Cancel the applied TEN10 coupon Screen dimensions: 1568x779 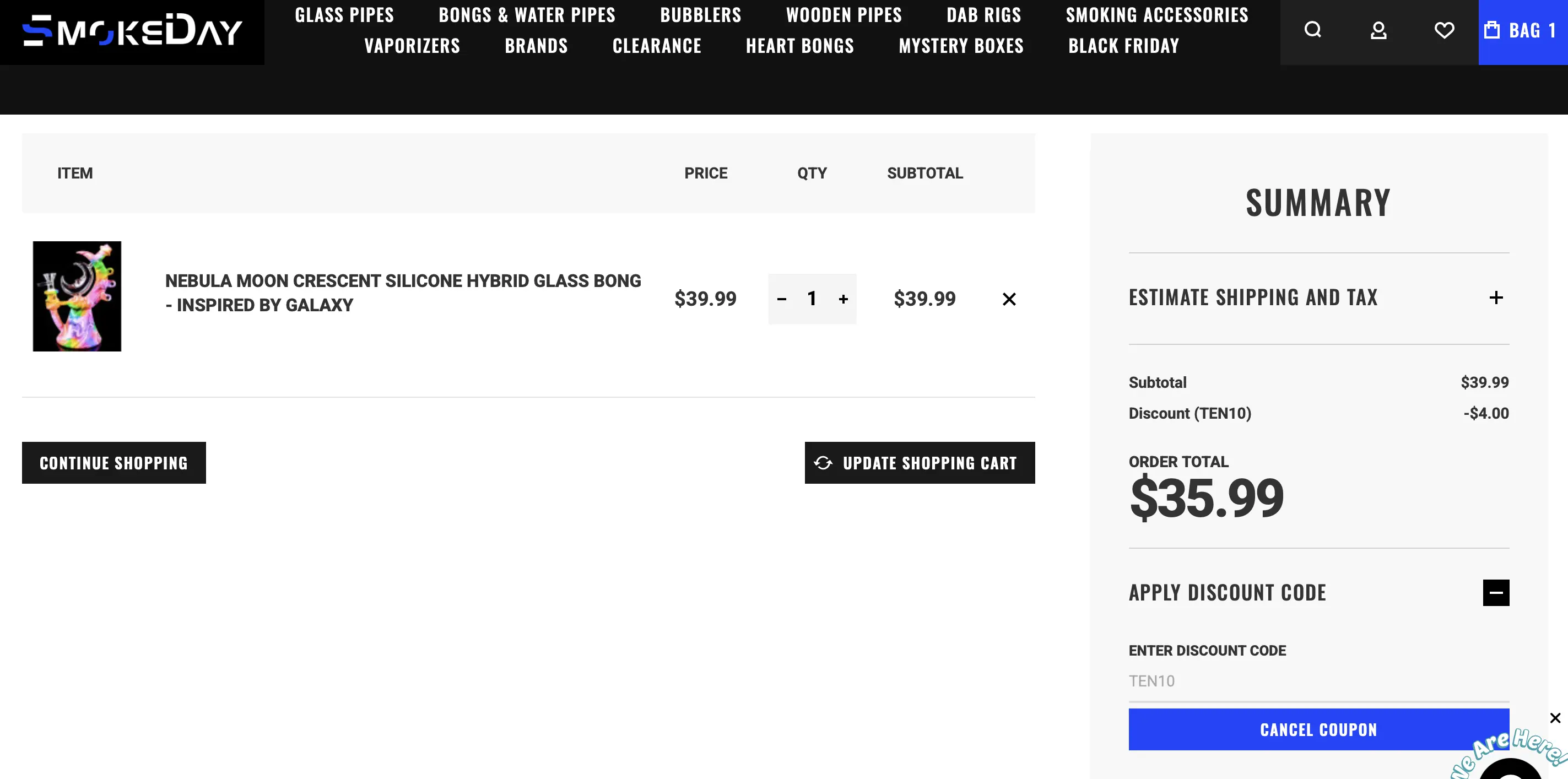click(x=1318, y=730)
